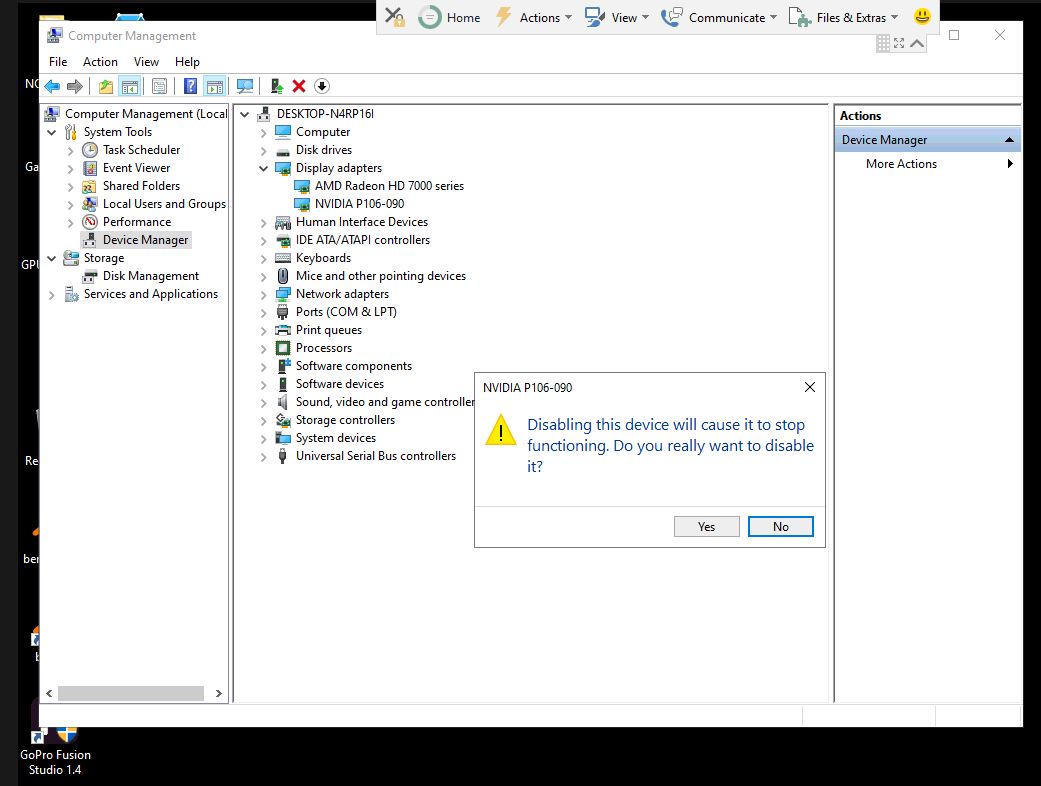Open the remote toolbar View dropdown

coord(617,17)
